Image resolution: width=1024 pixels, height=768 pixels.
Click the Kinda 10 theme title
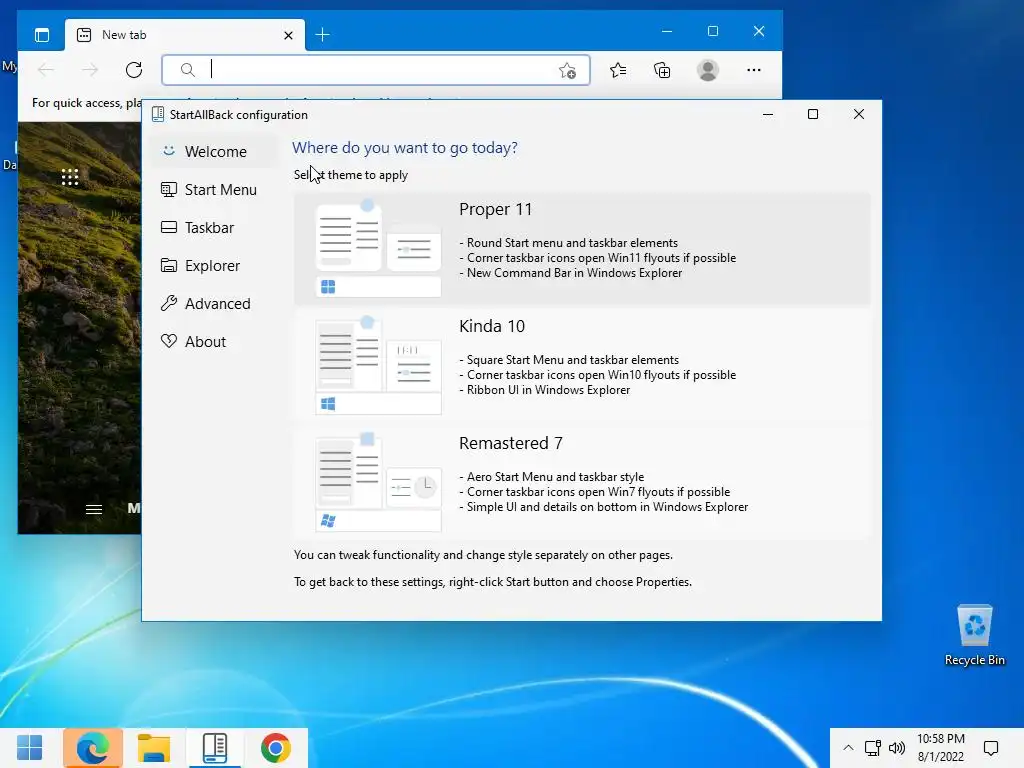[x=492, y=327]
